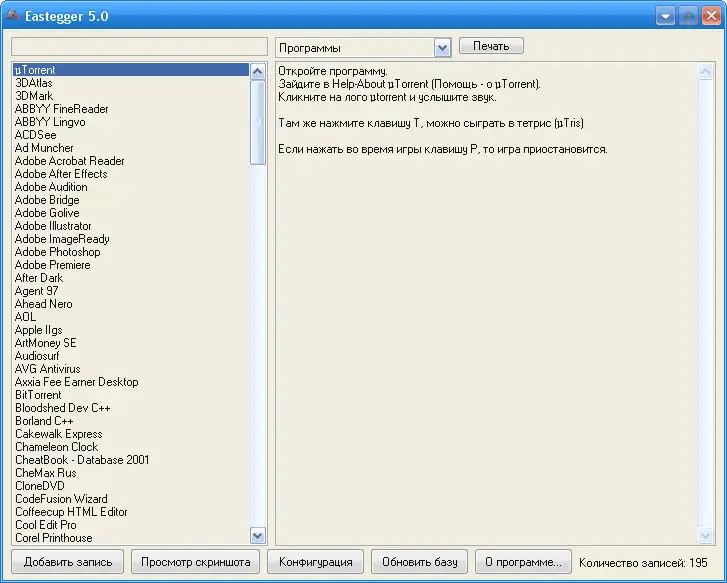This screenshot has height=583, width=727.
Task: Click the Eastegger app icon in title bar
Action: pos(13,16)
